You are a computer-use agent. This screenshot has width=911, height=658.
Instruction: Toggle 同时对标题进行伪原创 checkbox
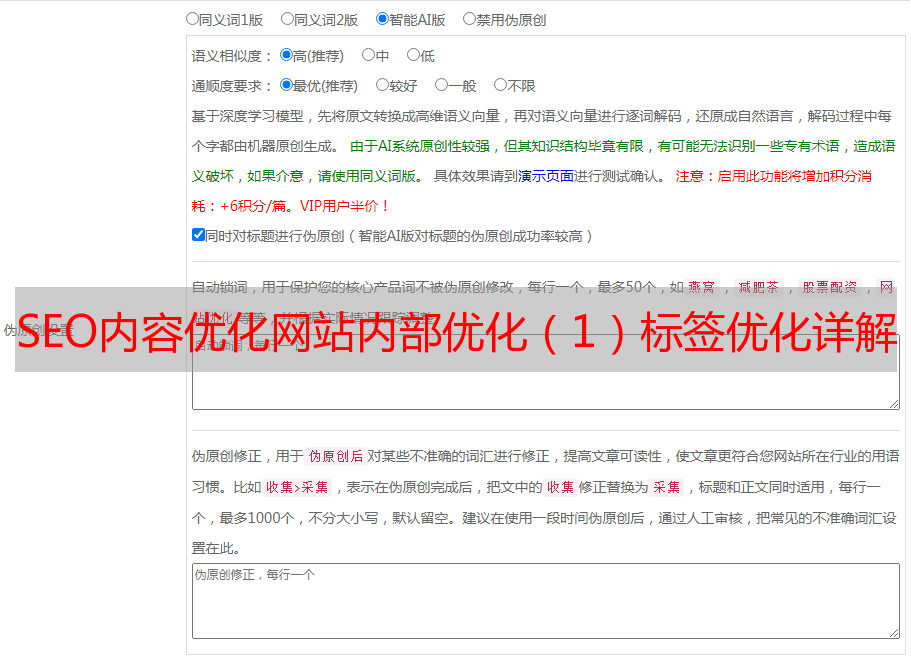click(198, 235)
